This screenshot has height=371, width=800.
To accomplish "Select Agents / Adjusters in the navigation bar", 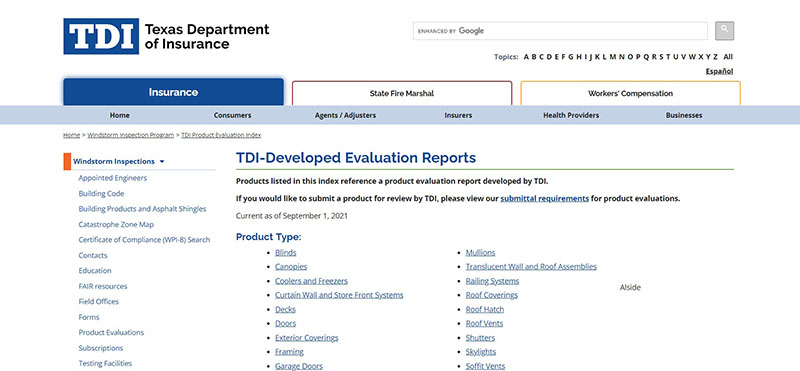I will (345, 115).
